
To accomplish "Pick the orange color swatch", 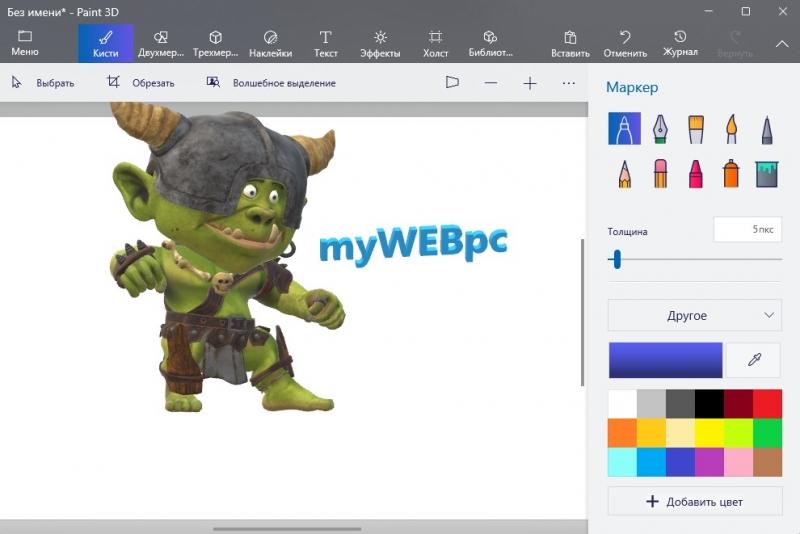I will click(x=622, y=433).
